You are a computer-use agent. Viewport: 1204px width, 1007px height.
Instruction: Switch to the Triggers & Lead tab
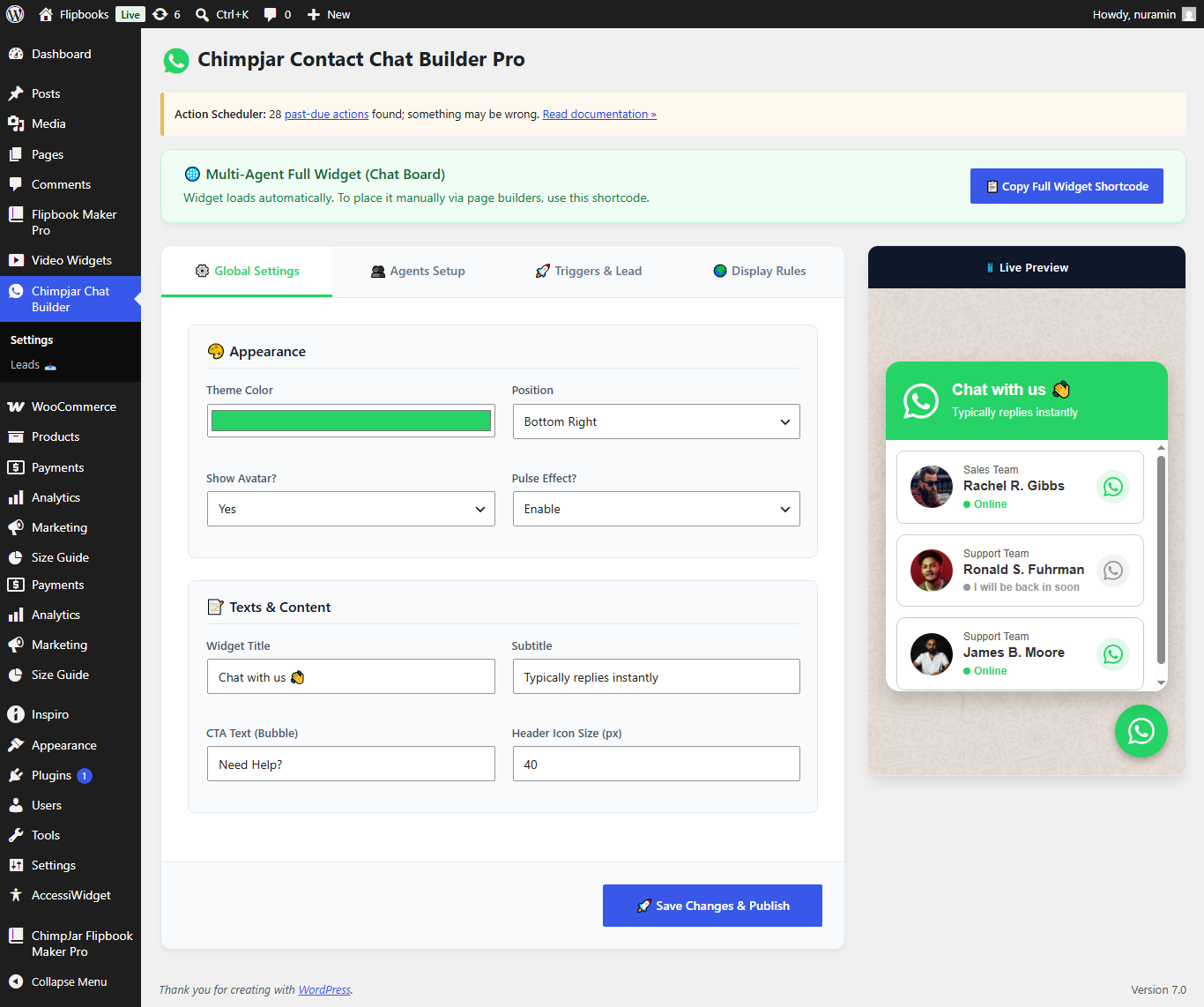pos(589,271)
